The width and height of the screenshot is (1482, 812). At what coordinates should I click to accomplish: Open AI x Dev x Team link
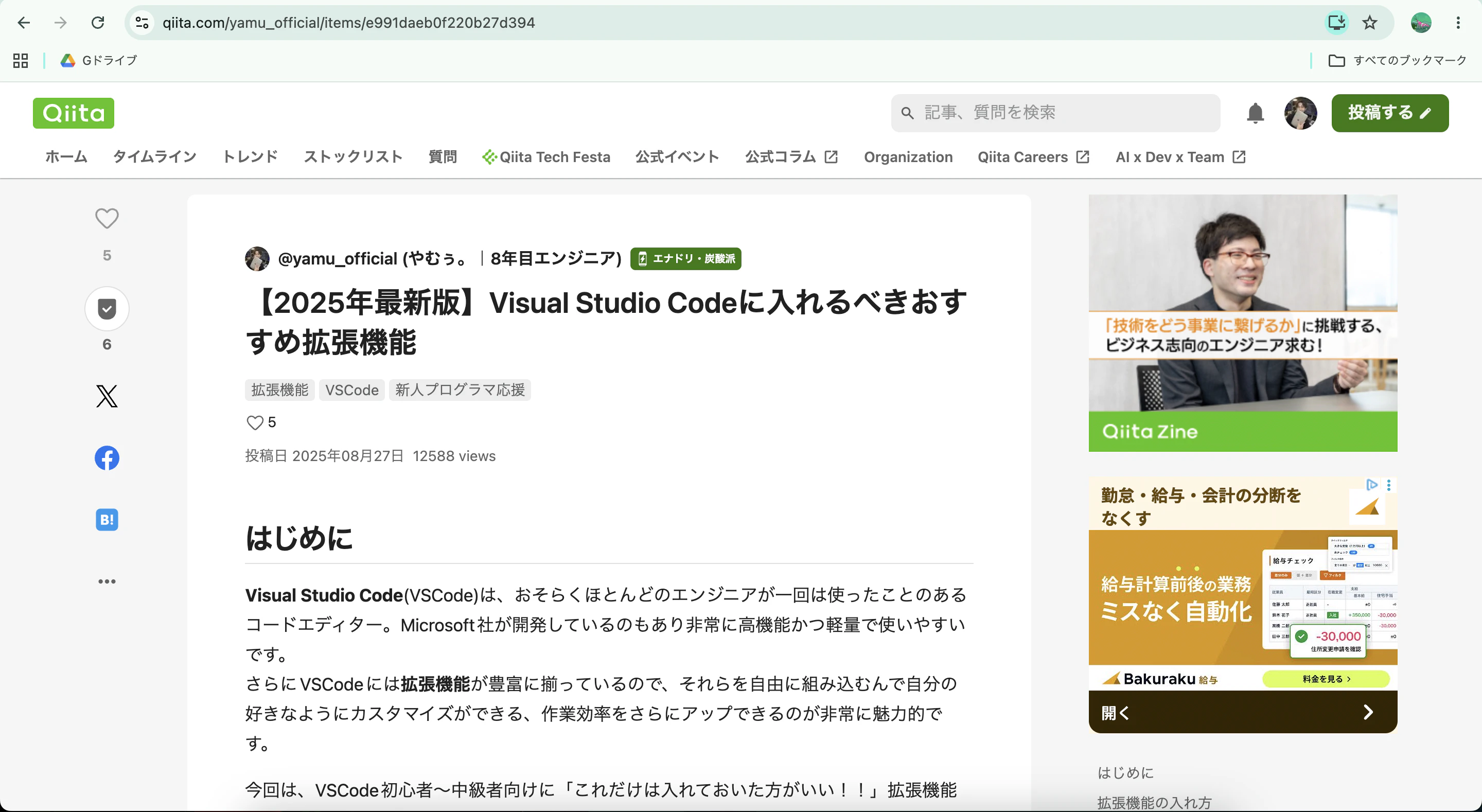(x=1180, y=157)
